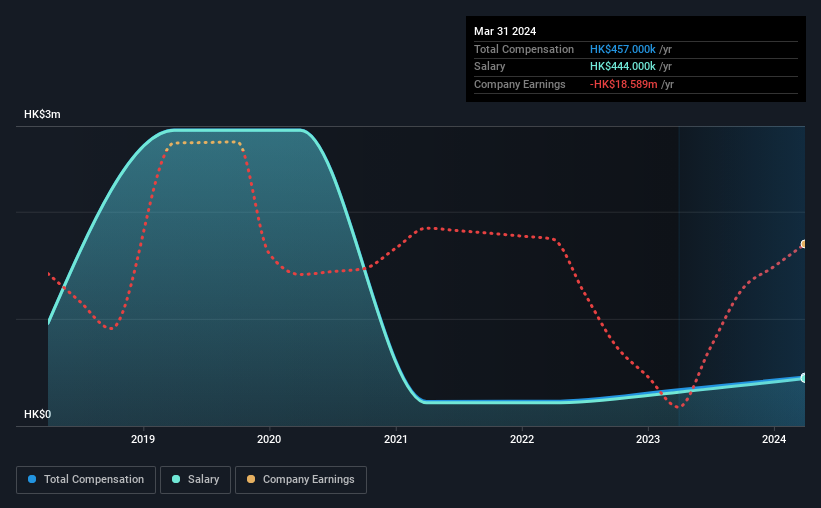The height and width of the screenshot is (508, 821).
Task: Select the orange earnings endpoint marker at 2024
Action: [804, 244]
